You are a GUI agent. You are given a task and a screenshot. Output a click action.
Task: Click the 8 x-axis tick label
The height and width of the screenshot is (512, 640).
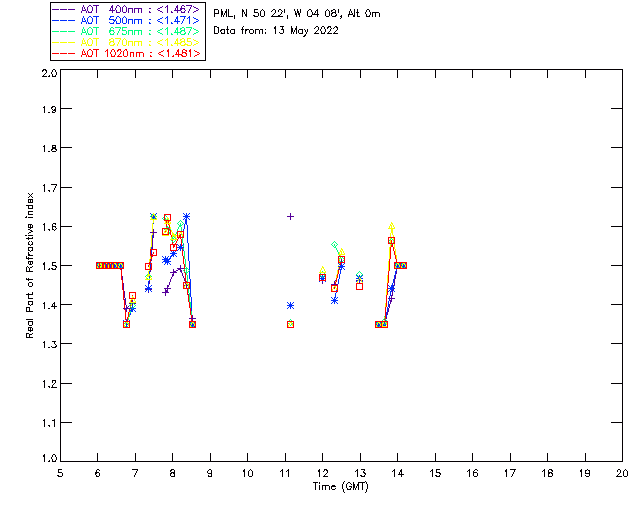pos(173,473)
